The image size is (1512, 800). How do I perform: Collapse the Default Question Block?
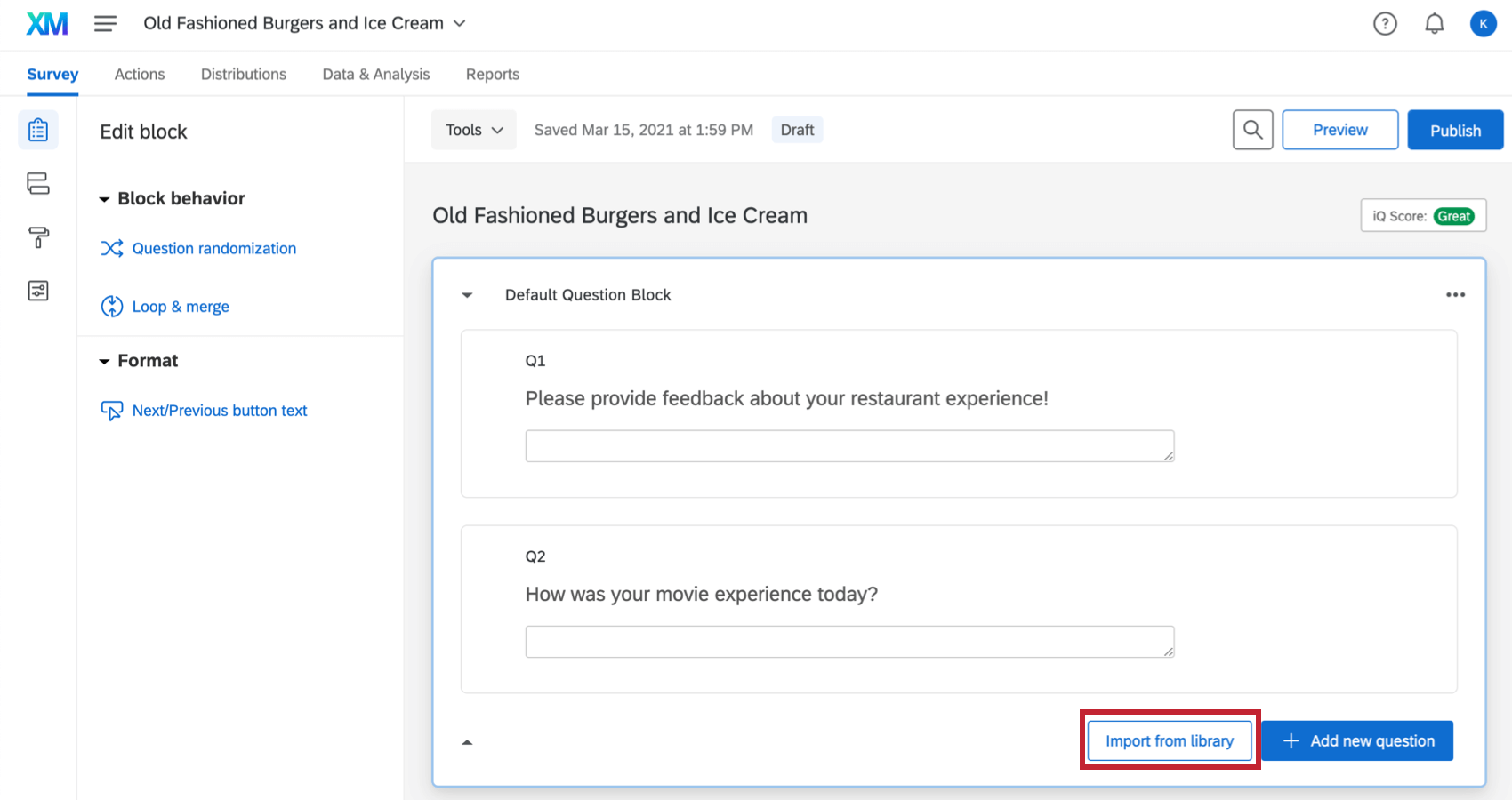pos(467,294)
